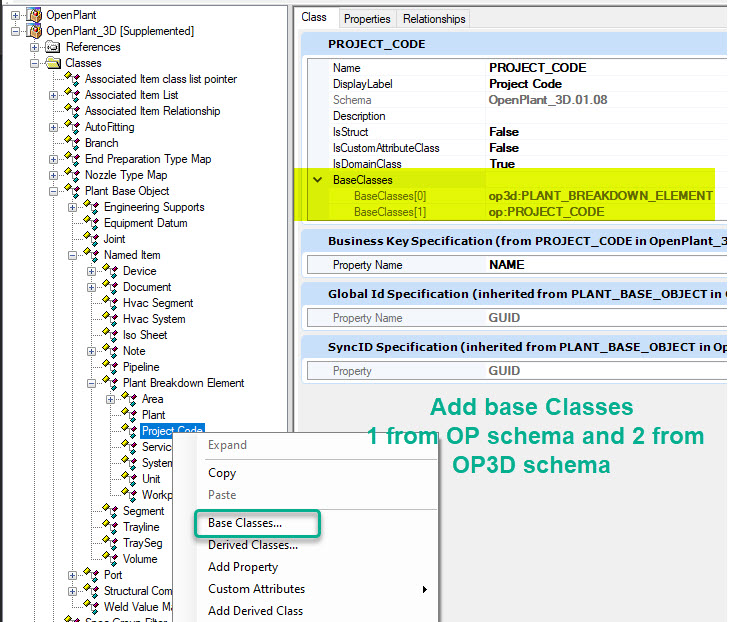Click the Named Item class icon
The height and width of the screenshot is (622, 729).
click(91, 255)
